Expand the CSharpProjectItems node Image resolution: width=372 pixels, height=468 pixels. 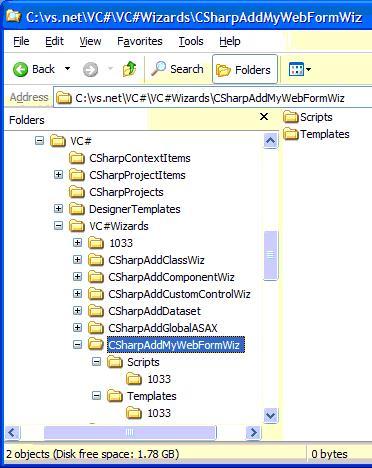tap(58, 175)
